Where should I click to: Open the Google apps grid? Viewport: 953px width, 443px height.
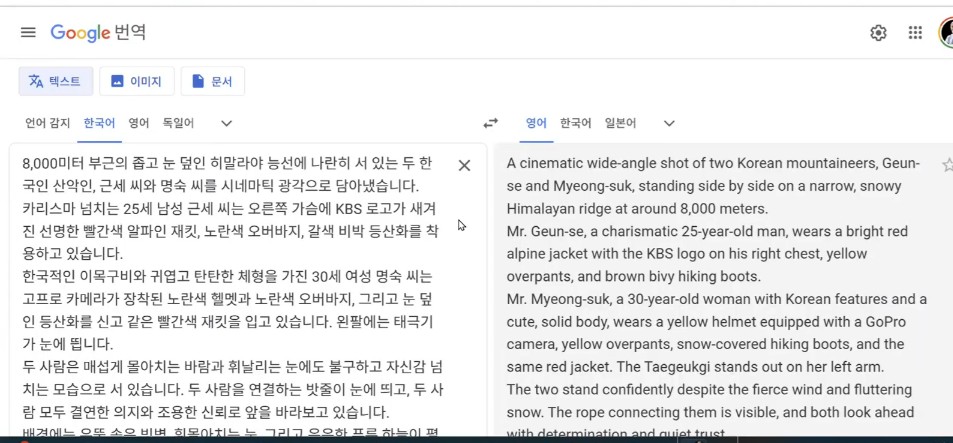pos(915,33)
